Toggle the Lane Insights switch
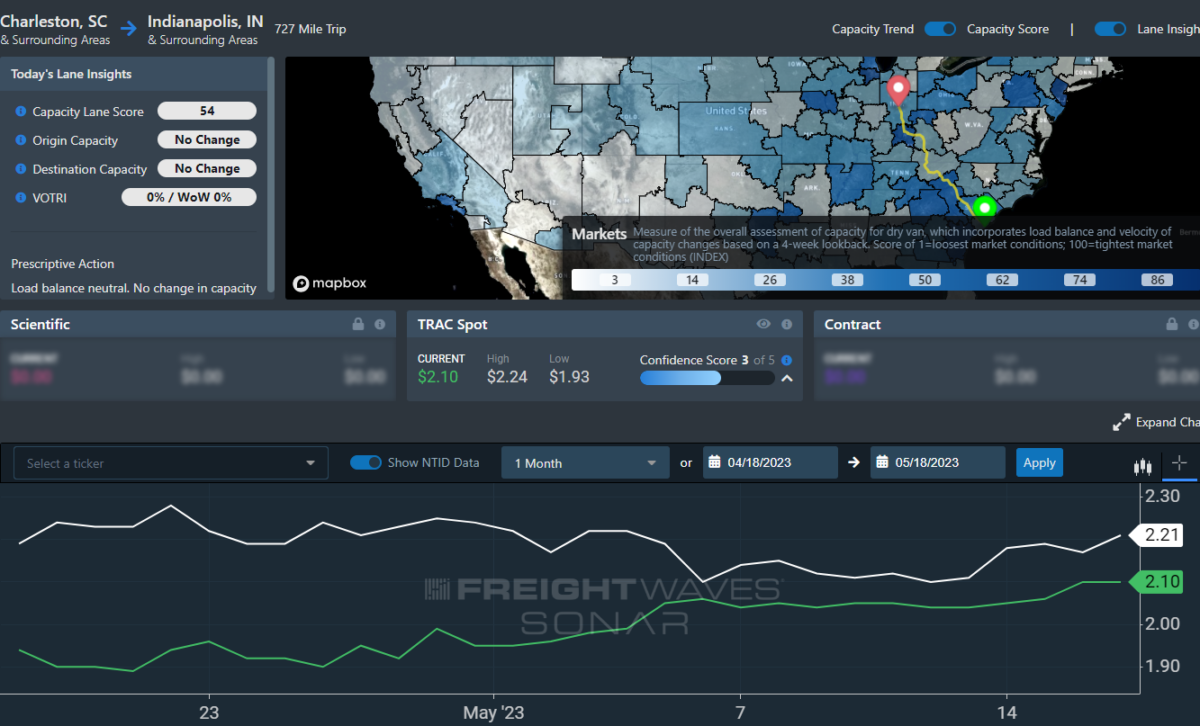1200x726 pixels. coord(1111,29)
